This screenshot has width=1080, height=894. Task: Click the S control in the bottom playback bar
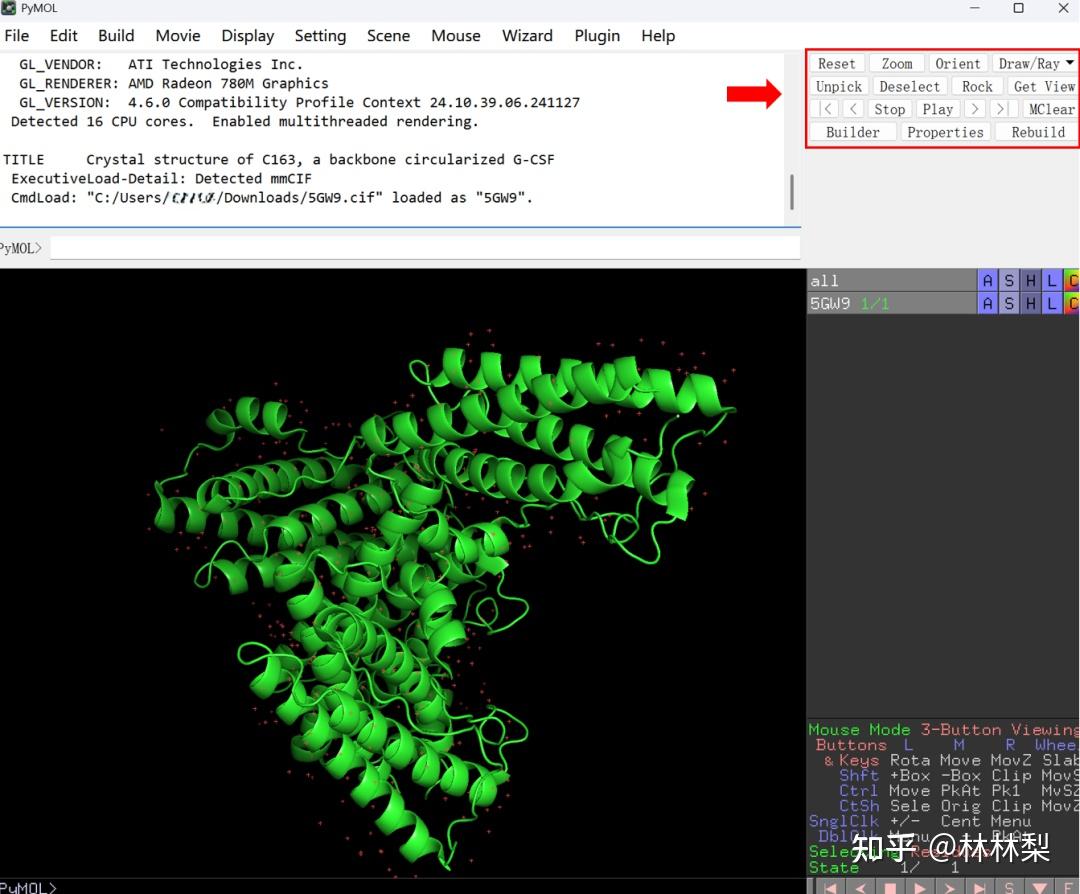(x=1010, y=887)
